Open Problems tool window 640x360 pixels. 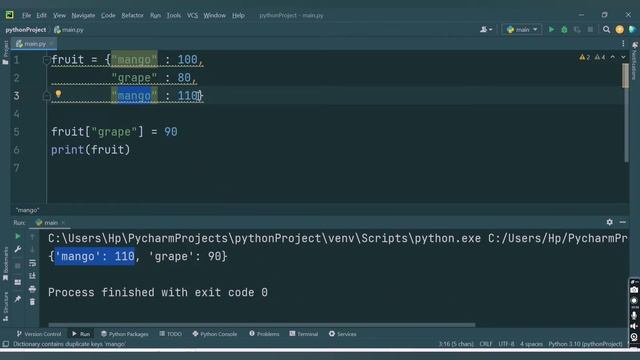tap(264, 334)
